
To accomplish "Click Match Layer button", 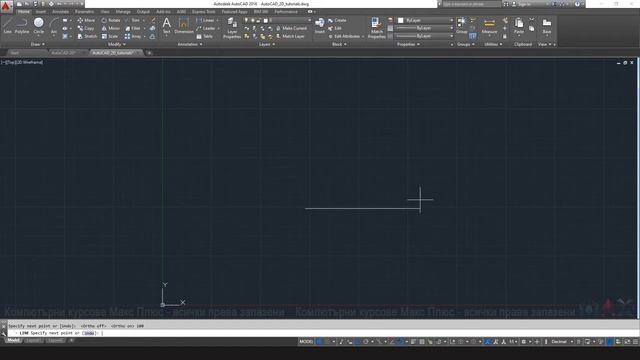I will [290, 36].
